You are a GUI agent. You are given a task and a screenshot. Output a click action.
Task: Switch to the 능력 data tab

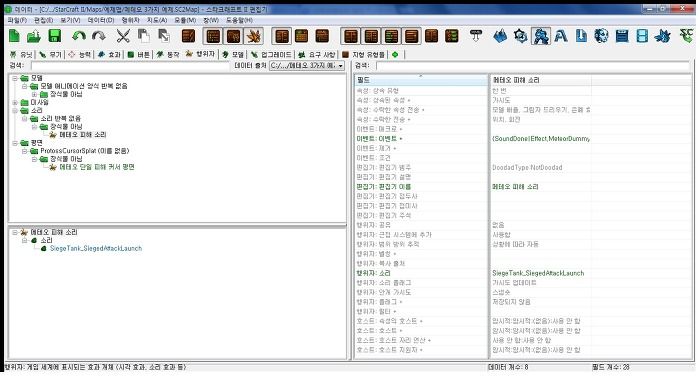click(x=80, y=54)
